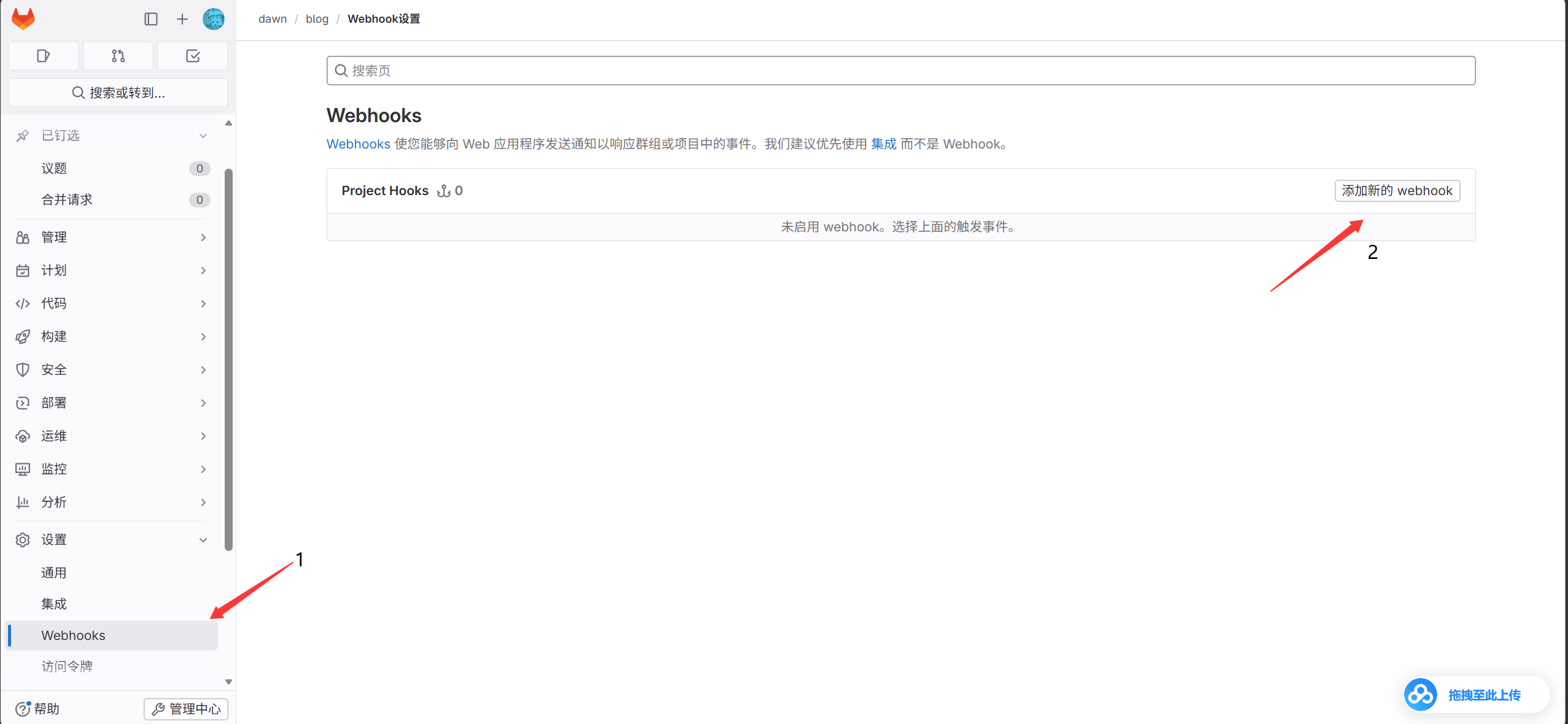
Task: Open 通用 general settings
Action: [x=111, y=573]
